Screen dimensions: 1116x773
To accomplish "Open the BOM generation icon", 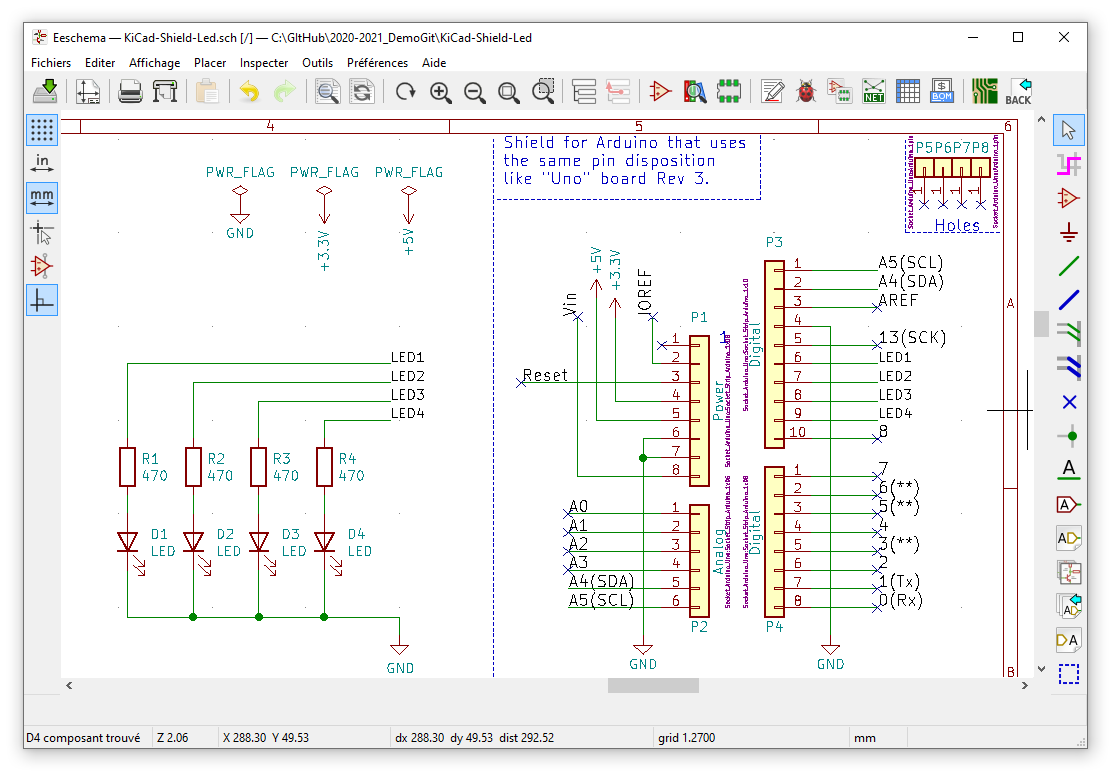I will point(942,92).
